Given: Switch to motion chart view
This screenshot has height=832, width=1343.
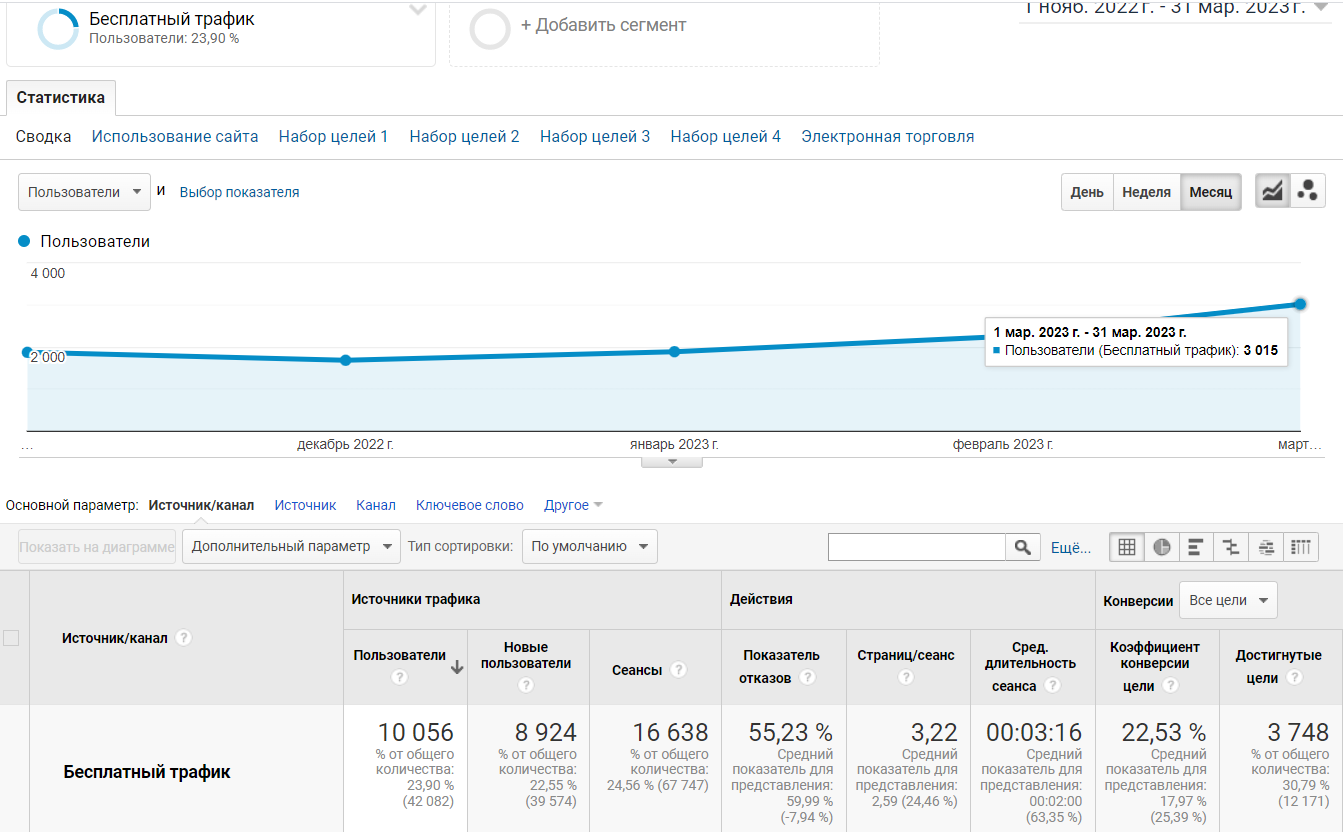Looking at the screenshot, I should click(x=1307, y=192).
